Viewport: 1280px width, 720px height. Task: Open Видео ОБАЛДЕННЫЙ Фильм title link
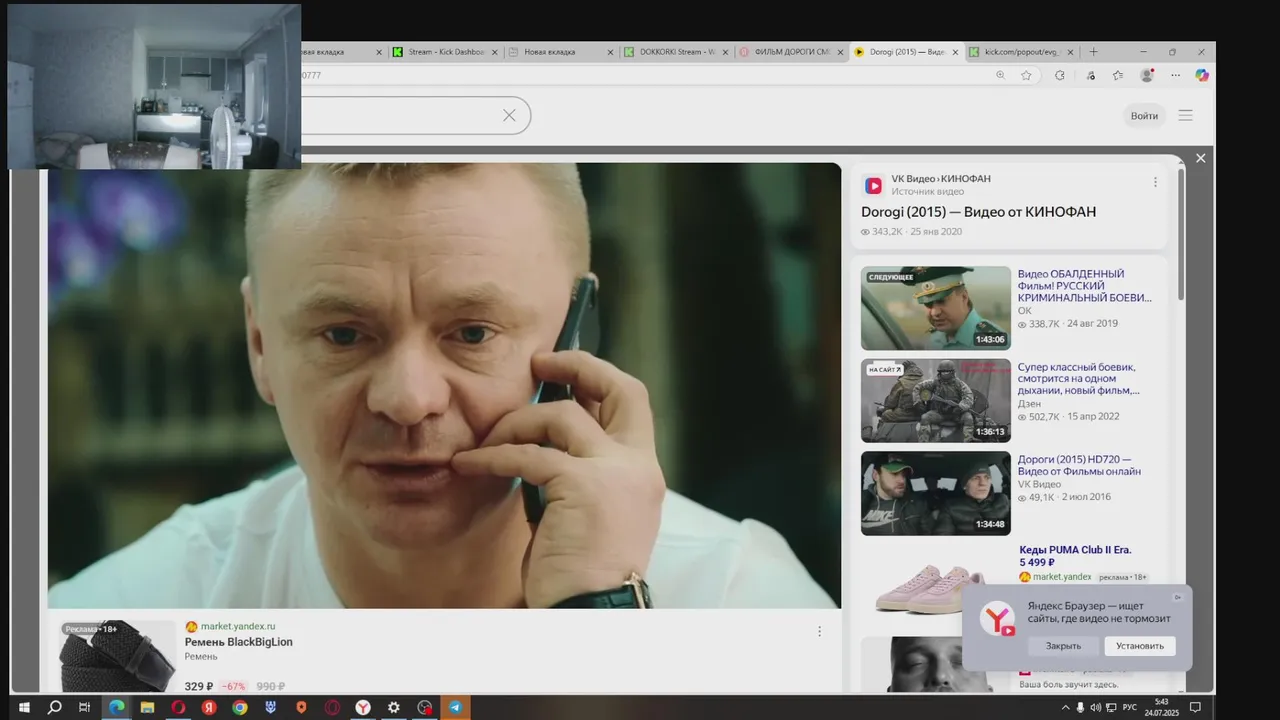click(x=1085, y=286)
